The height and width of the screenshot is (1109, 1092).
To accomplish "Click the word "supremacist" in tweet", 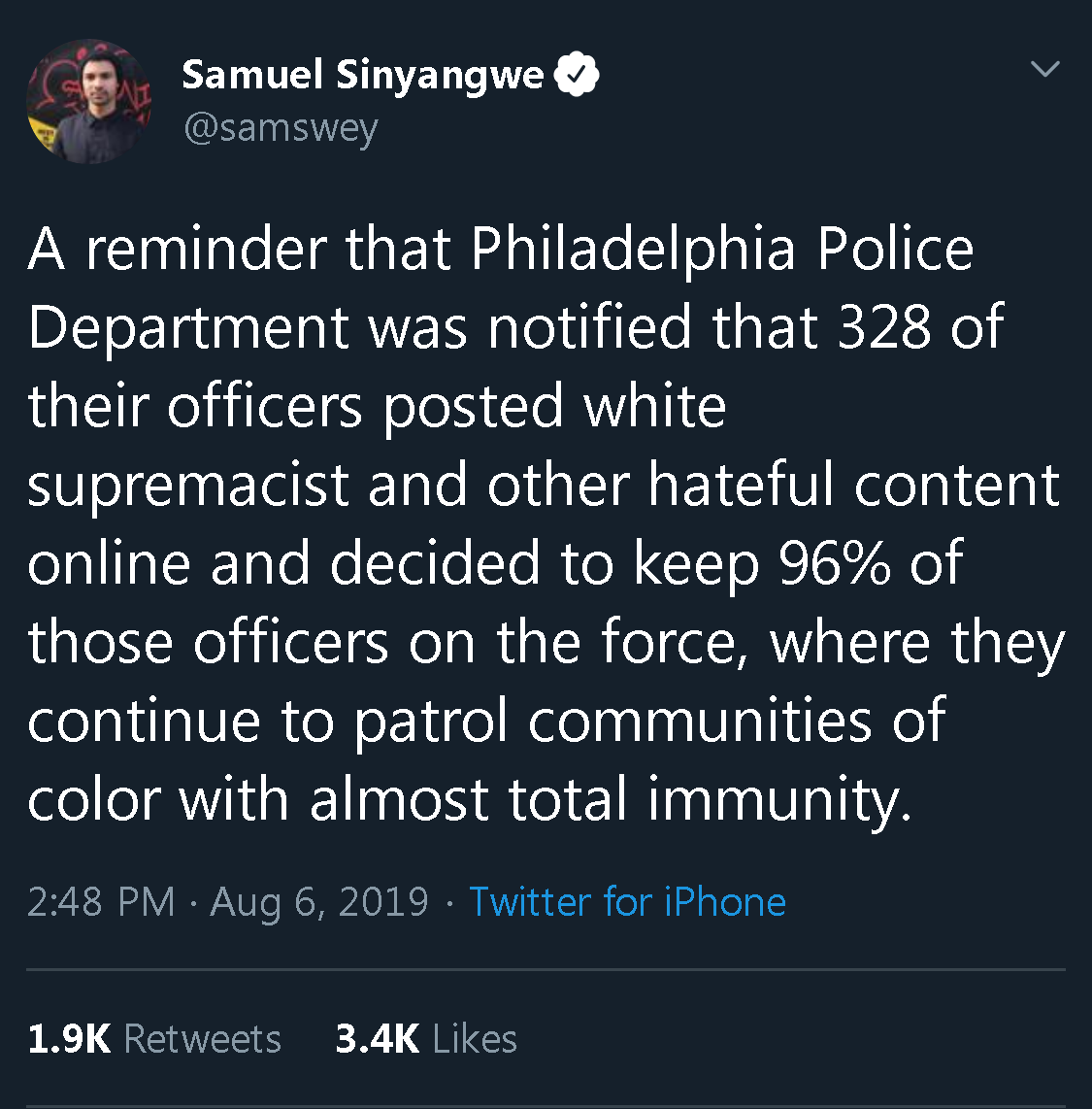I will click(188, 486).
